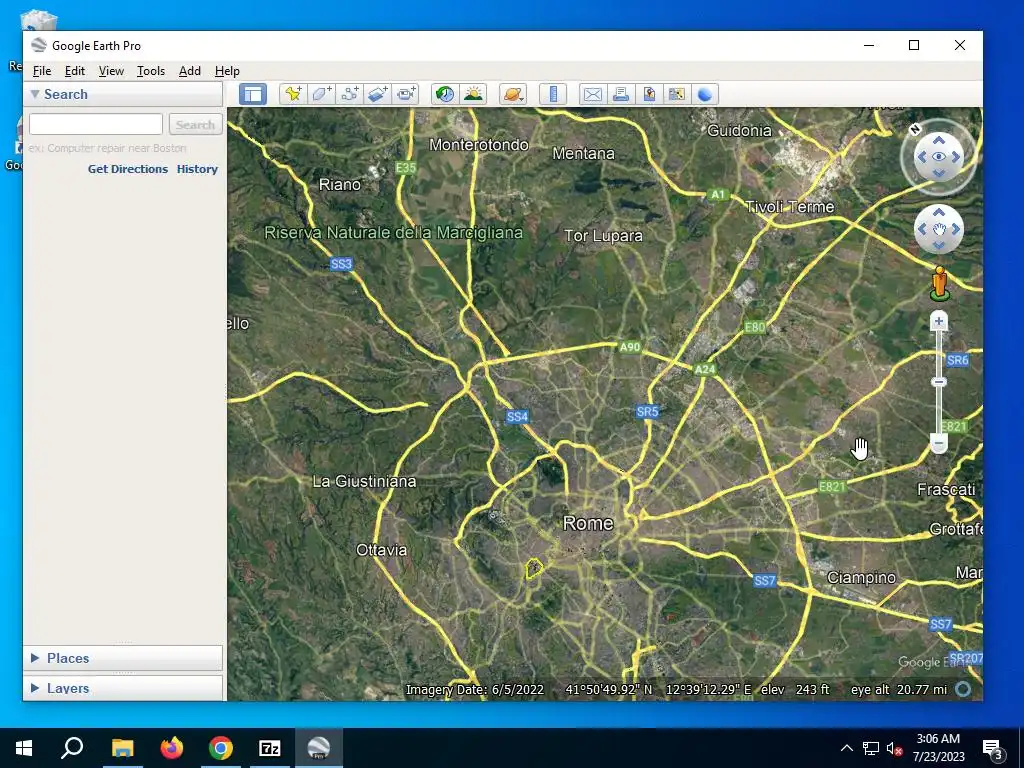Move right with the hand joystick arrow

(955, 229)
